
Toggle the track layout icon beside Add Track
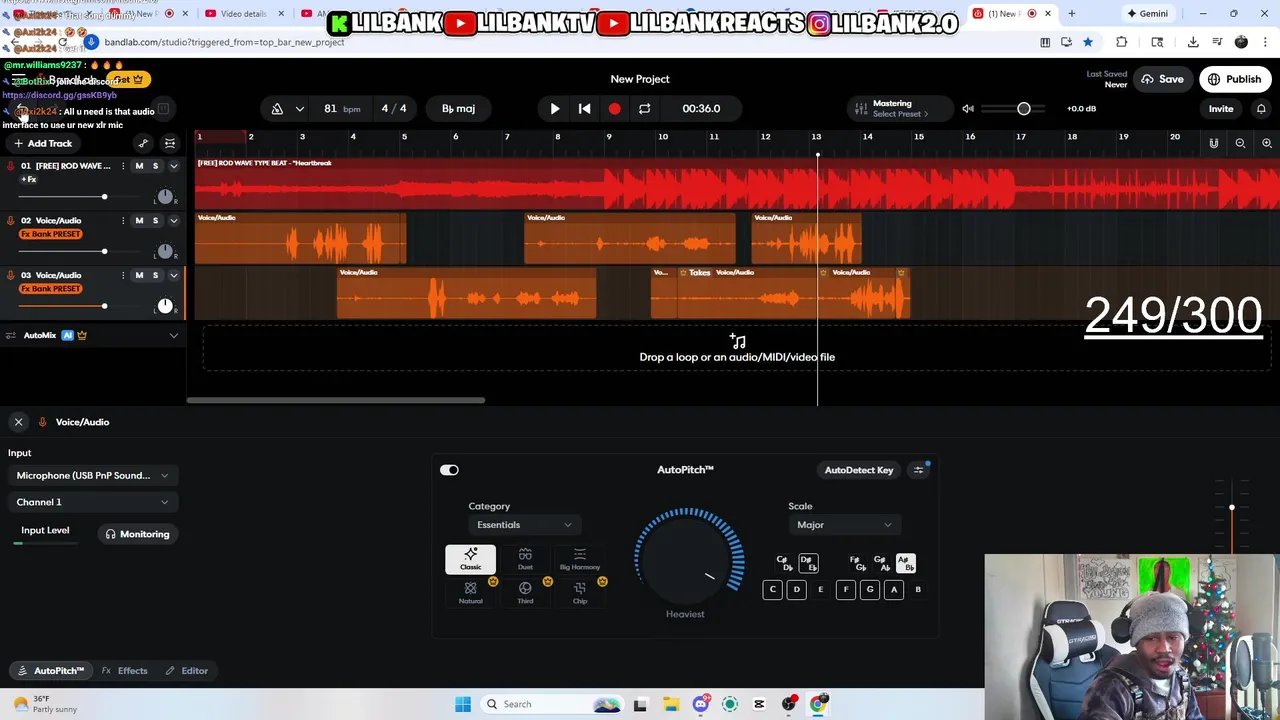(x=170, y=143)
